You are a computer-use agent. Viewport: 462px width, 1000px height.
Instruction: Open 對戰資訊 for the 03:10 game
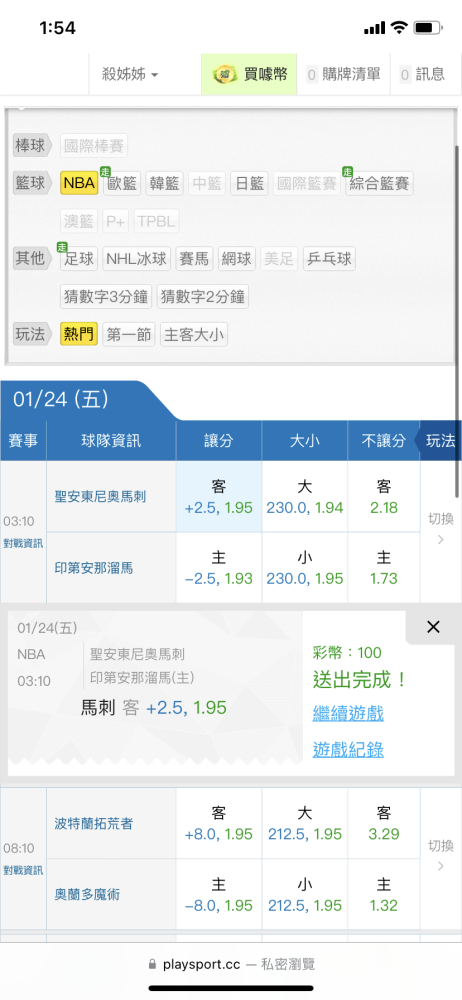pyautogui.click(x=23, y=544)
